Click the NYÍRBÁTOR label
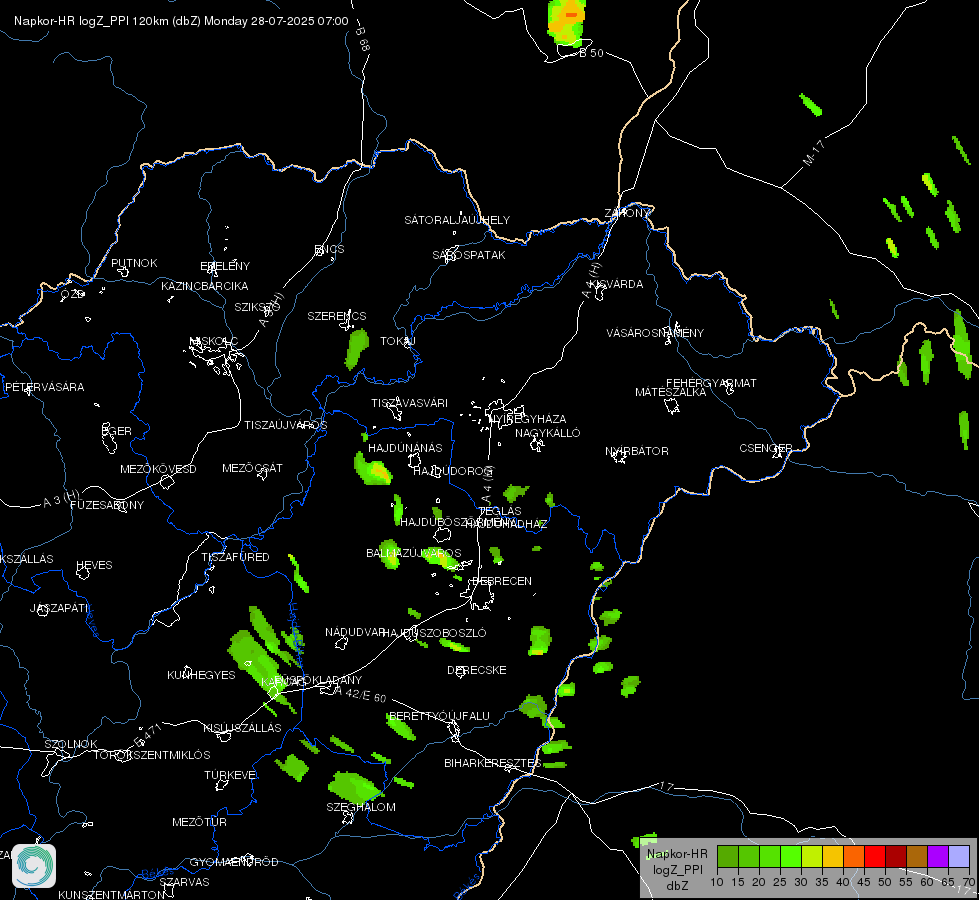Viewport: 979px width, 900px height. (637, 451)
